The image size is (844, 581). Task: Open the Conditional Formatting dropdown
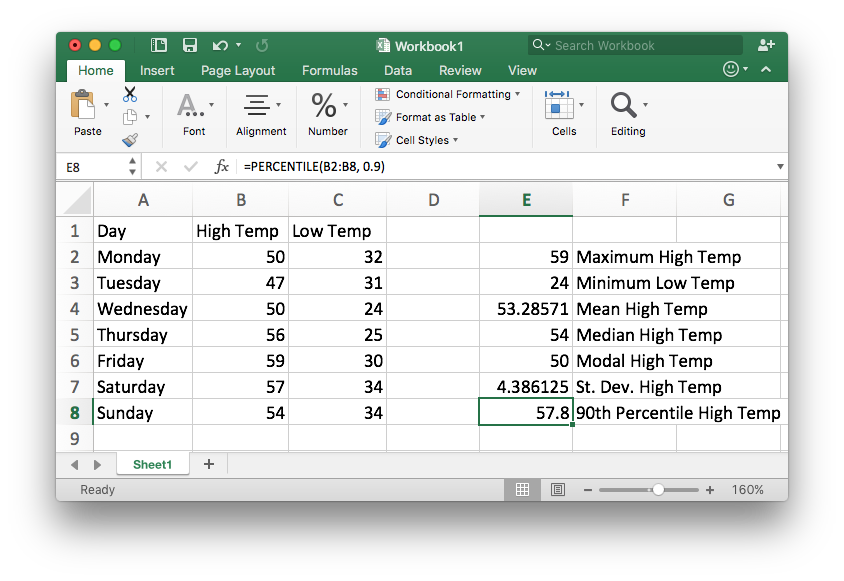(448, 94)
